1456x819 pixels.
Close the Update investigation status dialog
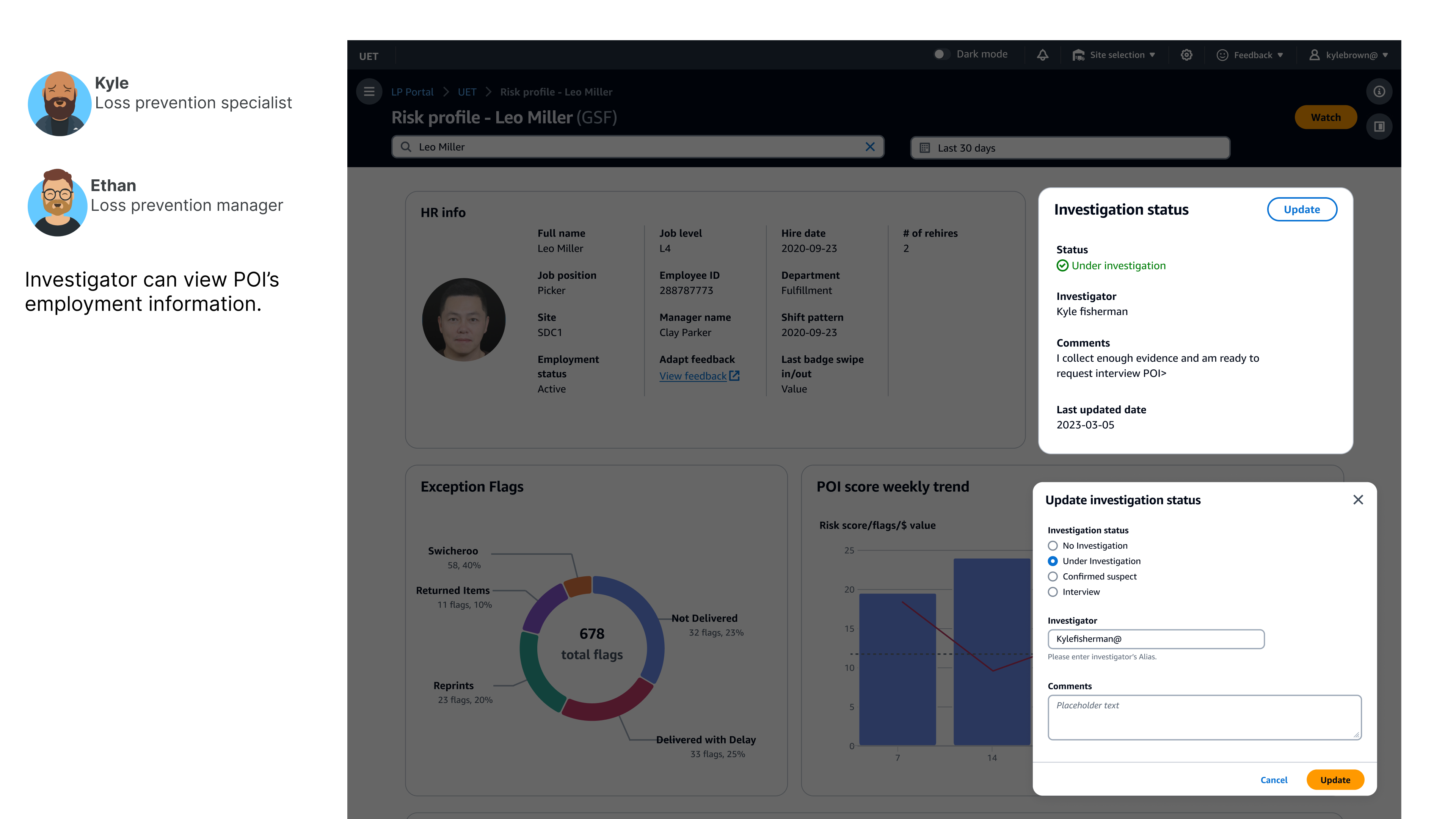1358,500
